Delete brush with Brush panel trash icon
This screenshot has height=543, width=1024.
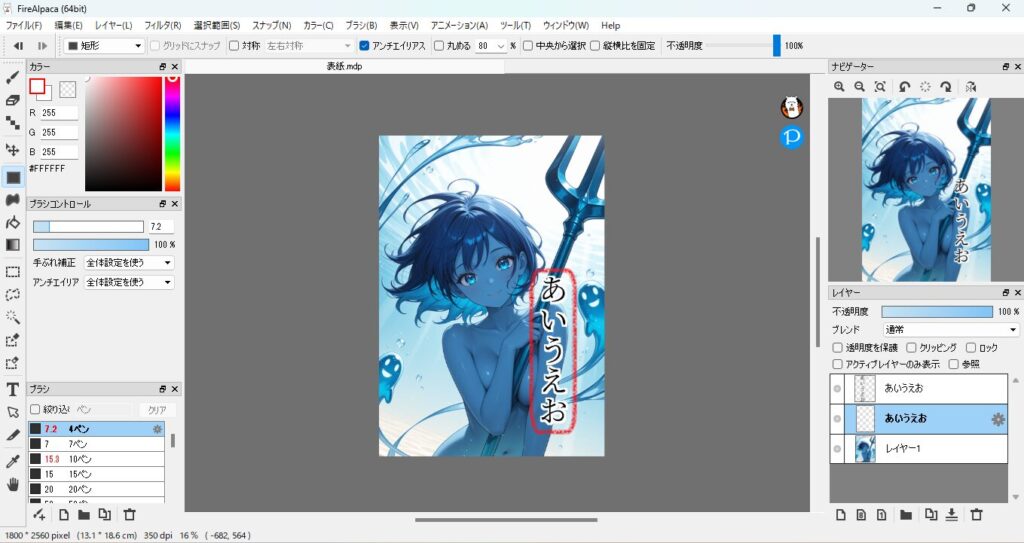click(129, 514)
